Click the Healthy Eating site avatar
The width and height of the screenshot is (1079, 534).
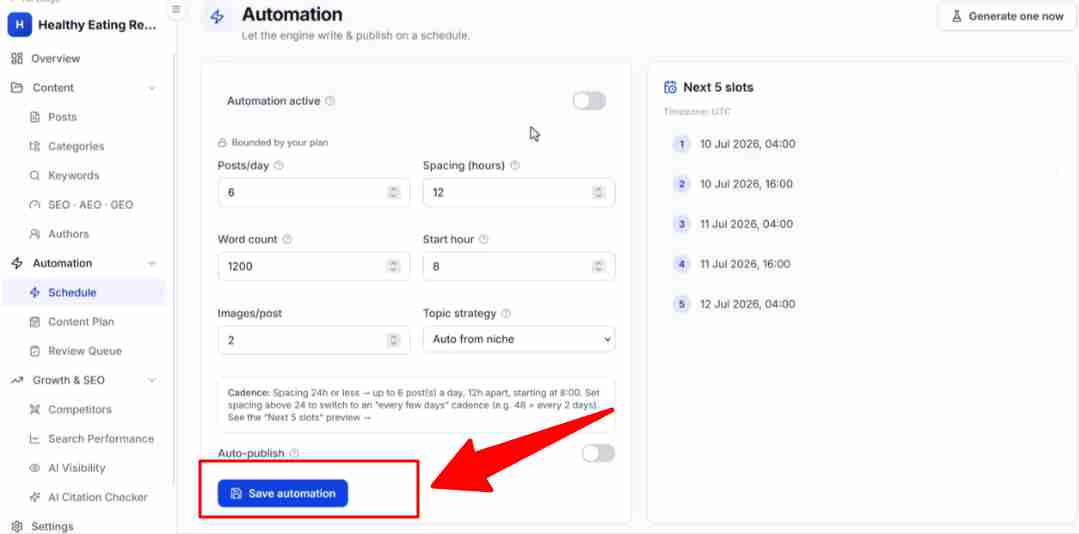tap(20, 25)
